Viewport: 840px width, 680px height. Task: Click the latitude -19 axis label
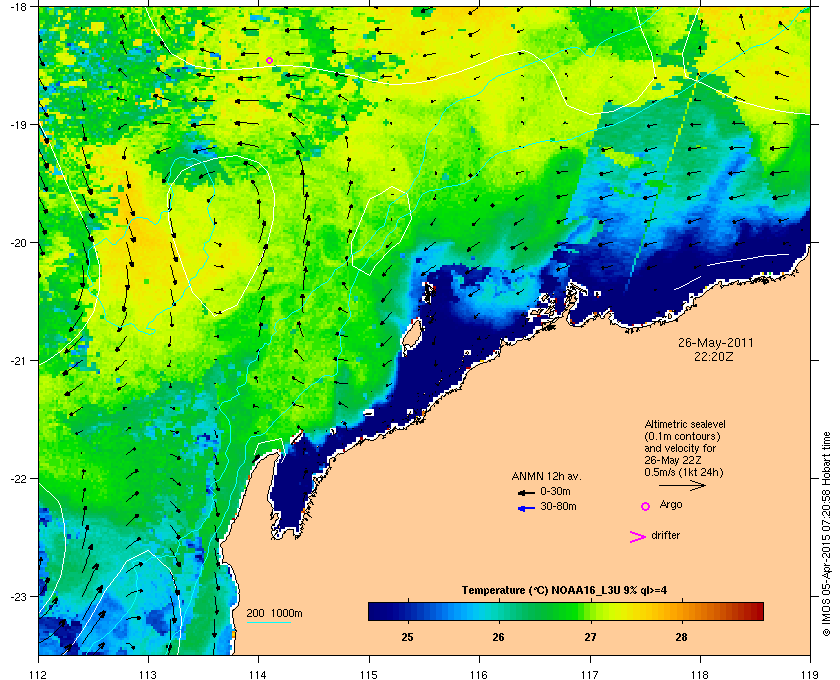pyautogui.click(x=19, y=124)
